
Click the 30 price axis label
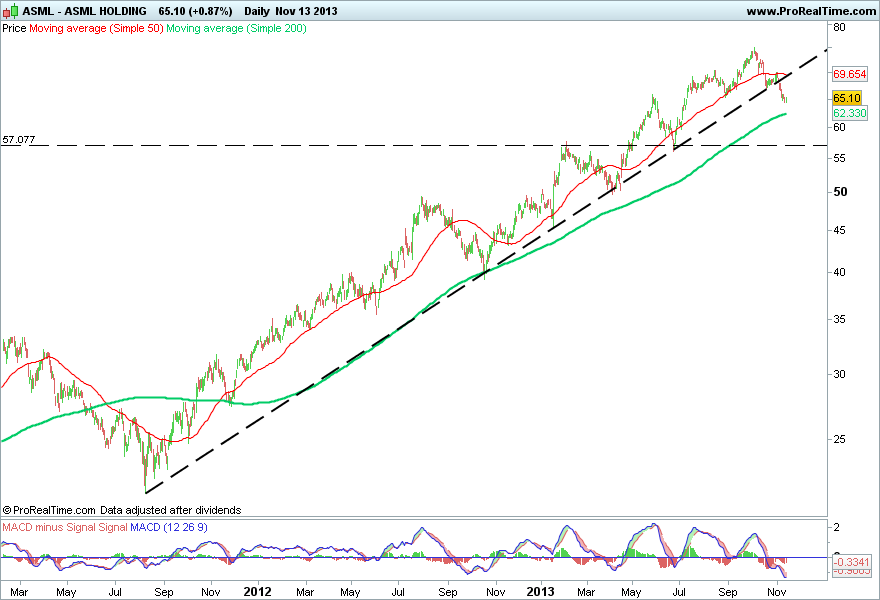[x=839, y=374]
